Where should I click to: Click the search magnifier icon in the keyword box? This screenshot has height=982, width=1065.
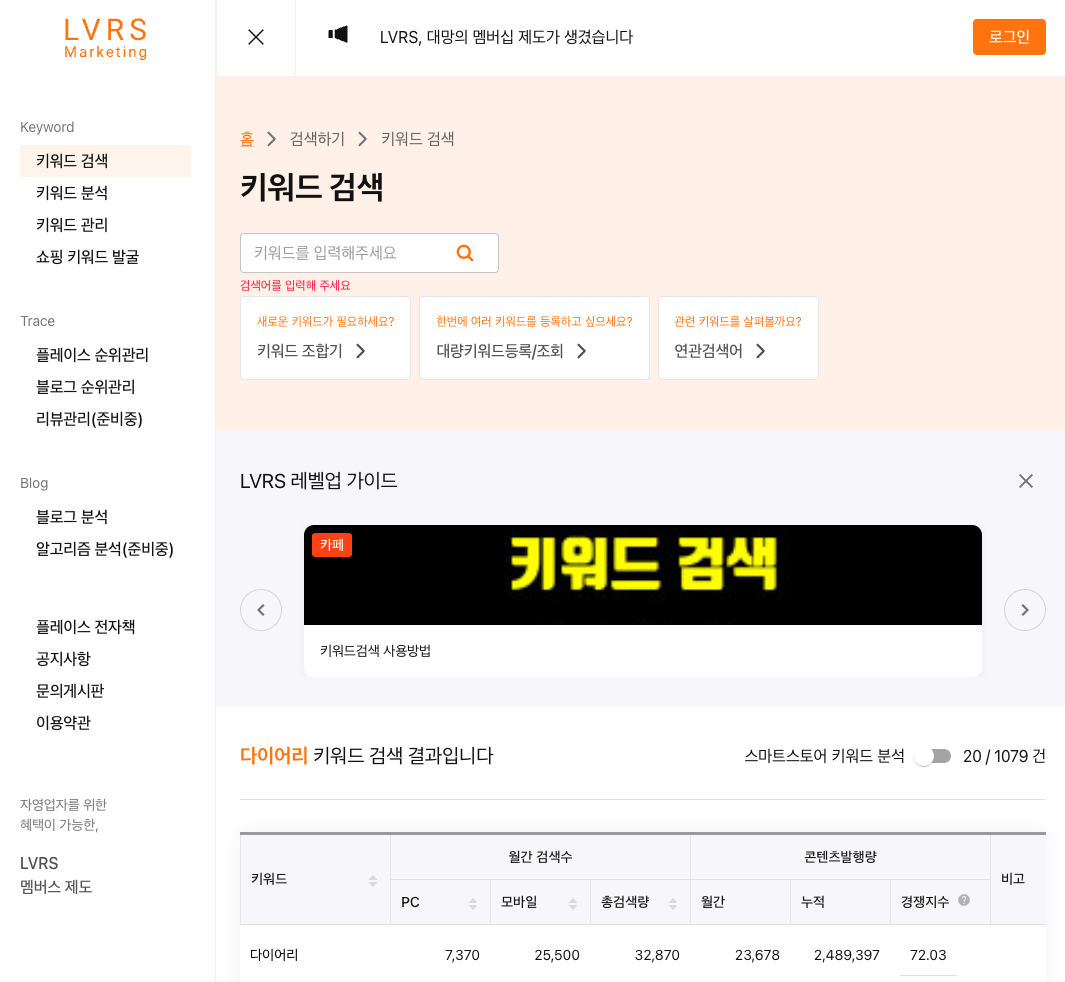click(x=464, y=252)
